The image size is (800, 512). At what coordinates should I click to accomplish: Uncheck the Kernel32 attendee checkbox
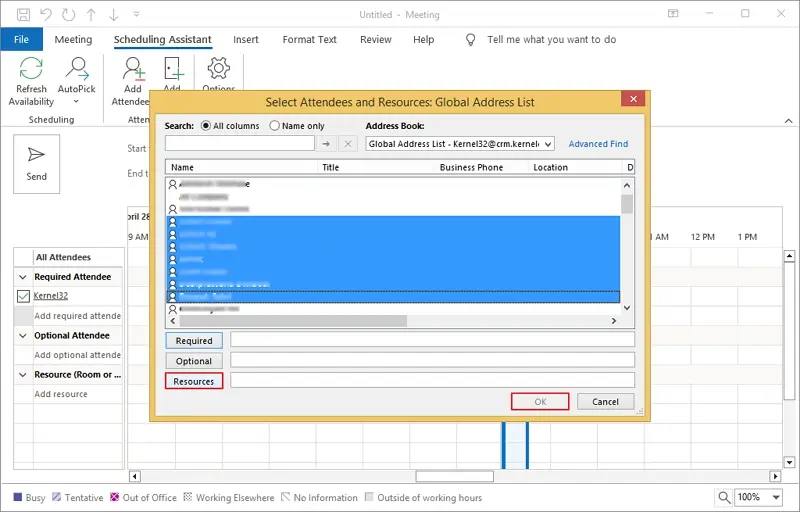[x=23, y=296]
